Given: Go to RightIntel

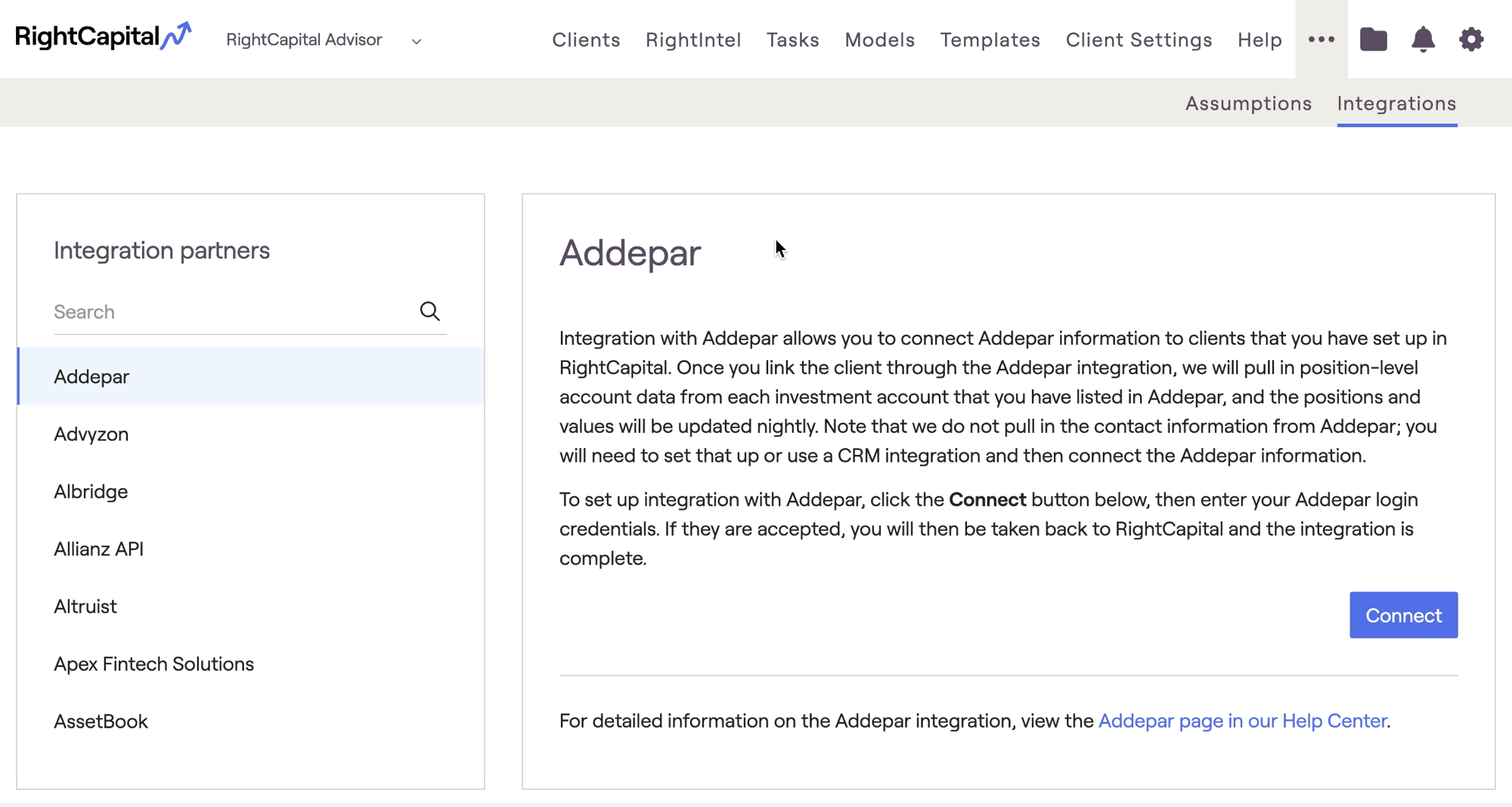Looking at the screenshot, I should click(693, 40).
